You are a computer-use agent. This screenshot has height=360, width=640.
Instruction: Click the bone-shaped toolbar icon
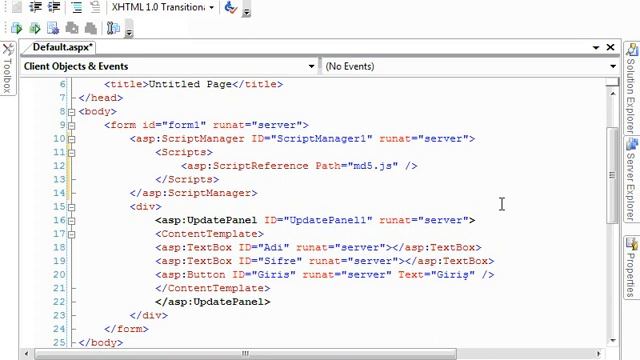point(113,28)
